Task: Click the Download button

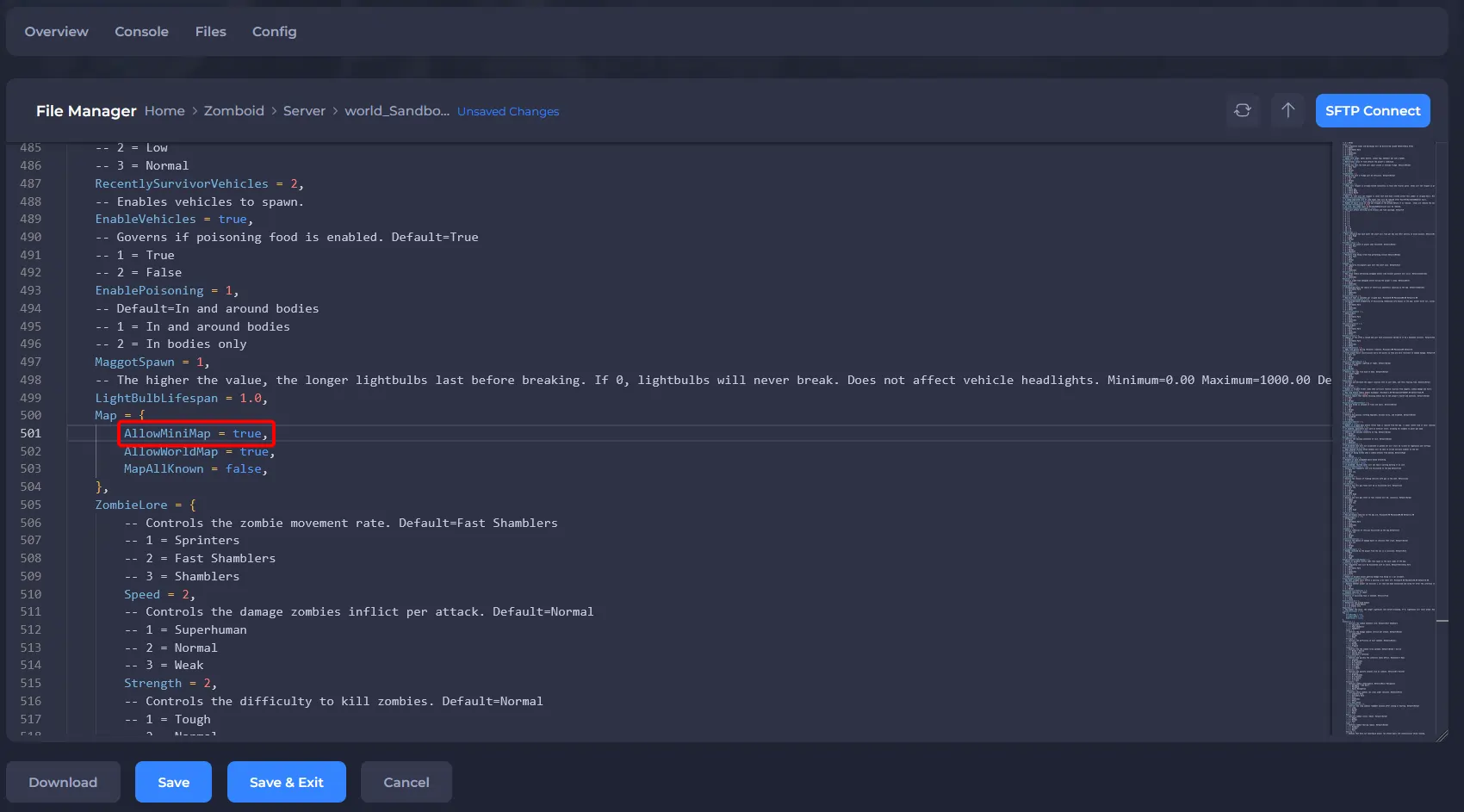Action: tap(63, 782)
